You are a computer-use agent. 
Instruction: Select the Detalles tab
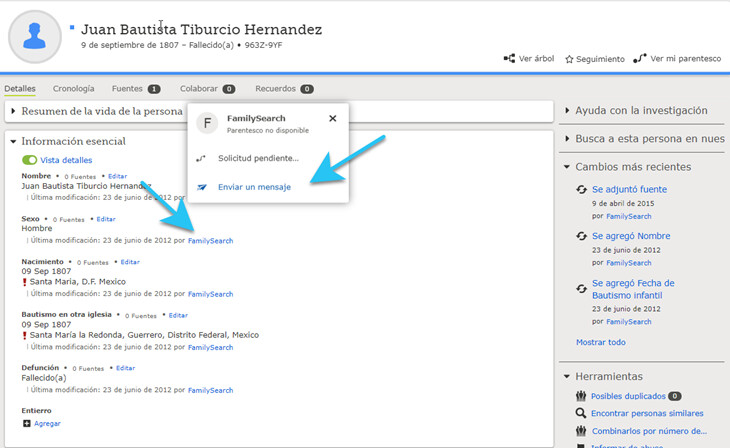[x=20, y=88]
